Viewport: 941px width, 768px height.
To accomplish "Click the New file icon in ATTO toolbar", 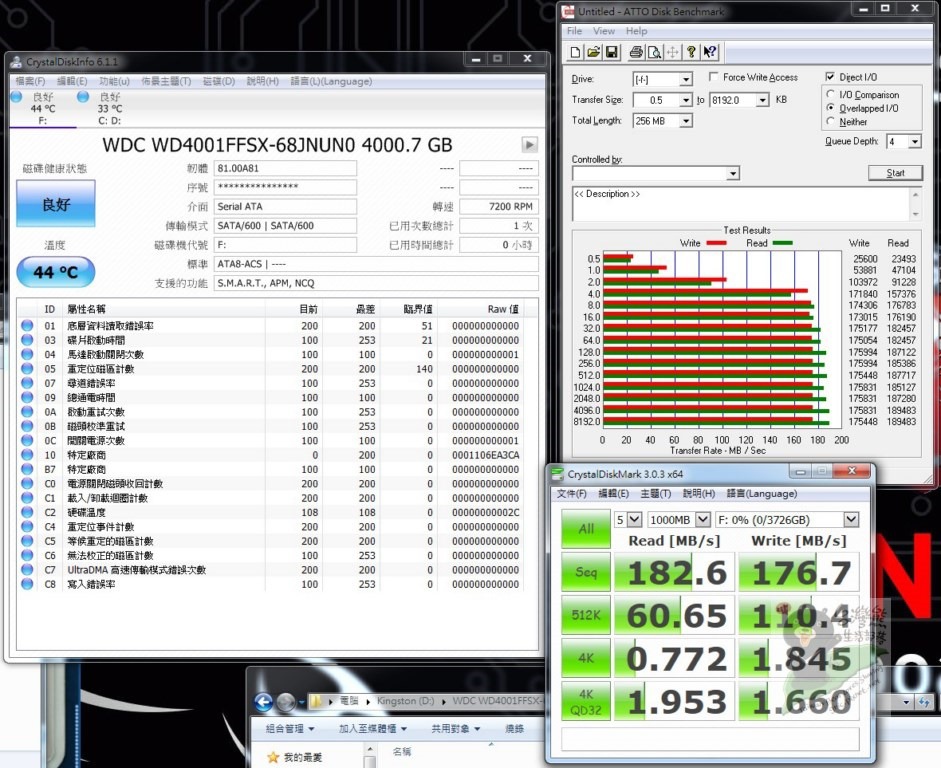I will [575, 52].
